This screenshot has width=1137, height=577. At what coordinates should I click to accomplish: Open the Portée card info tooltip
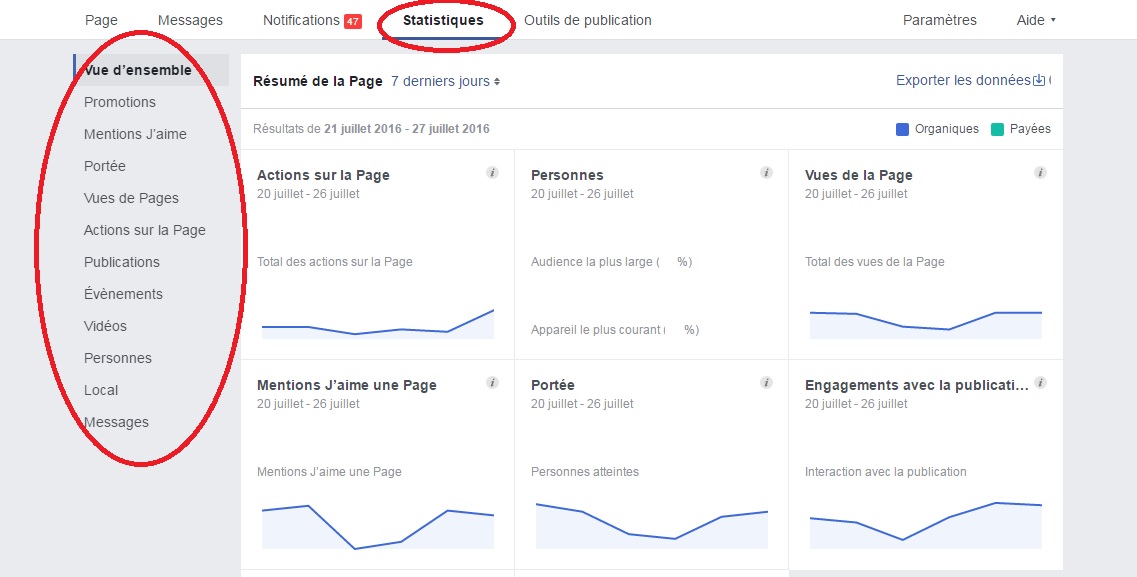766,382
